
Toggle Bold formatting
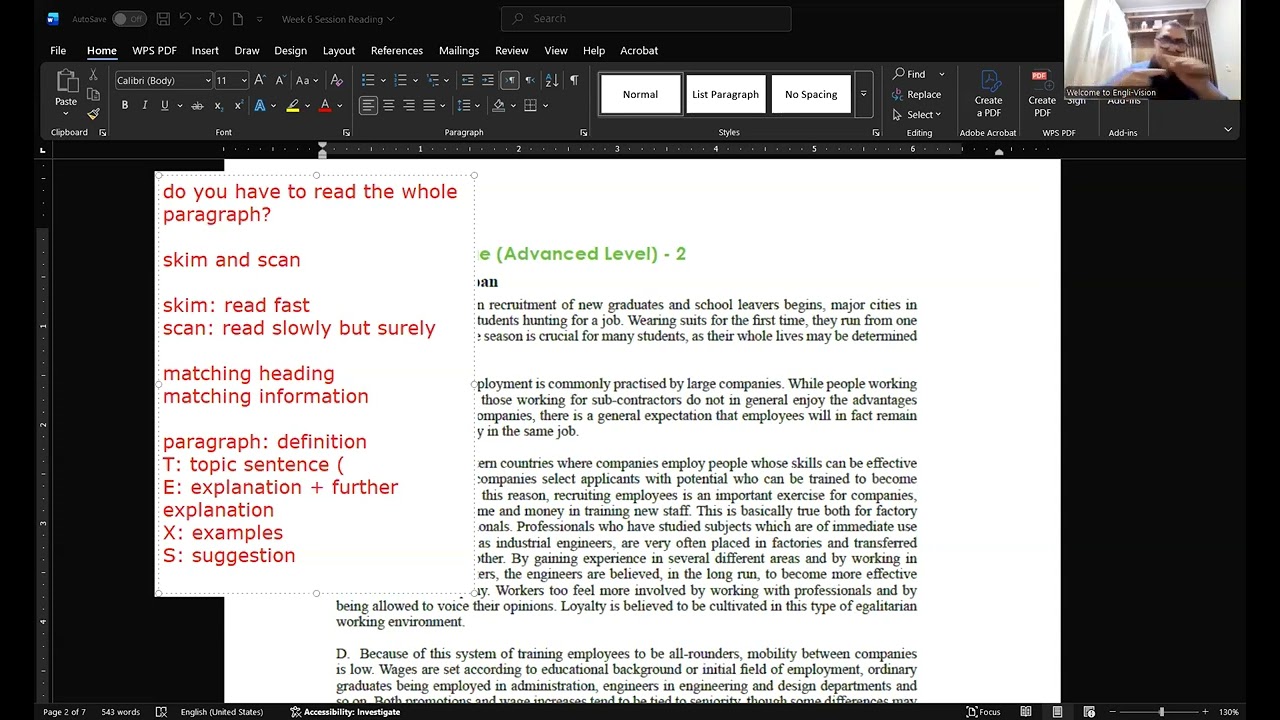click(x=125, y=105)
